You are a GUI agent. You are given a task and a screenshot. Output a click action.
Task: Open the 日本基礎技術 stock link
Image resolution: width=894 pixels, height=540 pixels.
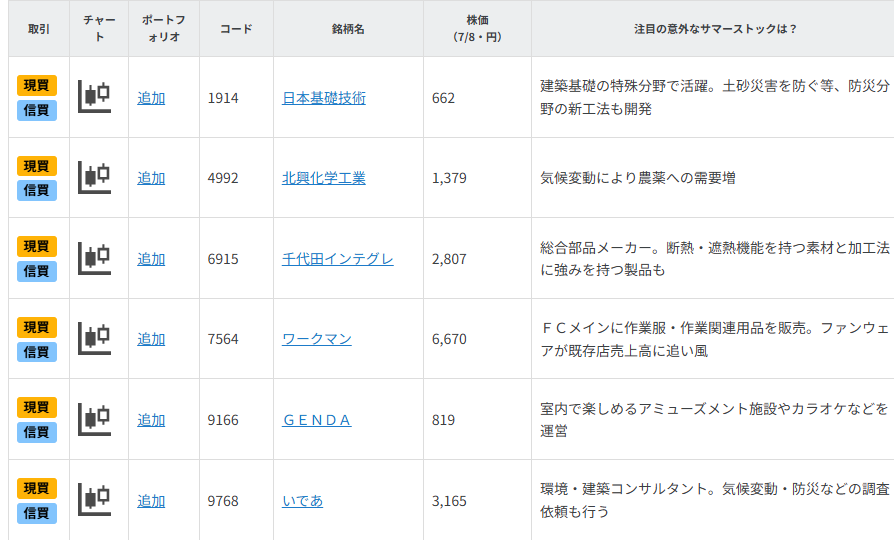(324, 98)
